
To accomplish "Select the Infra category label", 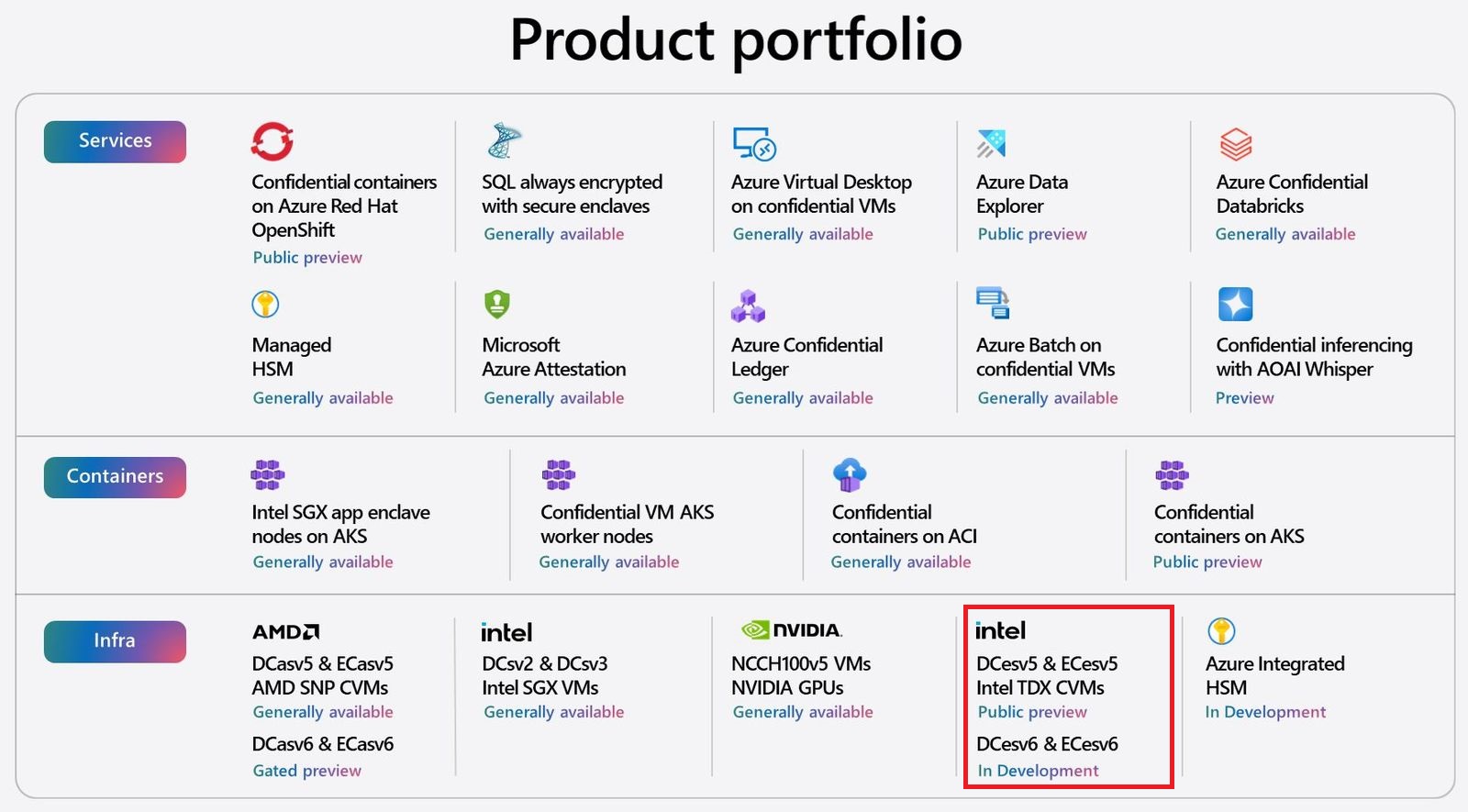I will [x=115, y=641].
